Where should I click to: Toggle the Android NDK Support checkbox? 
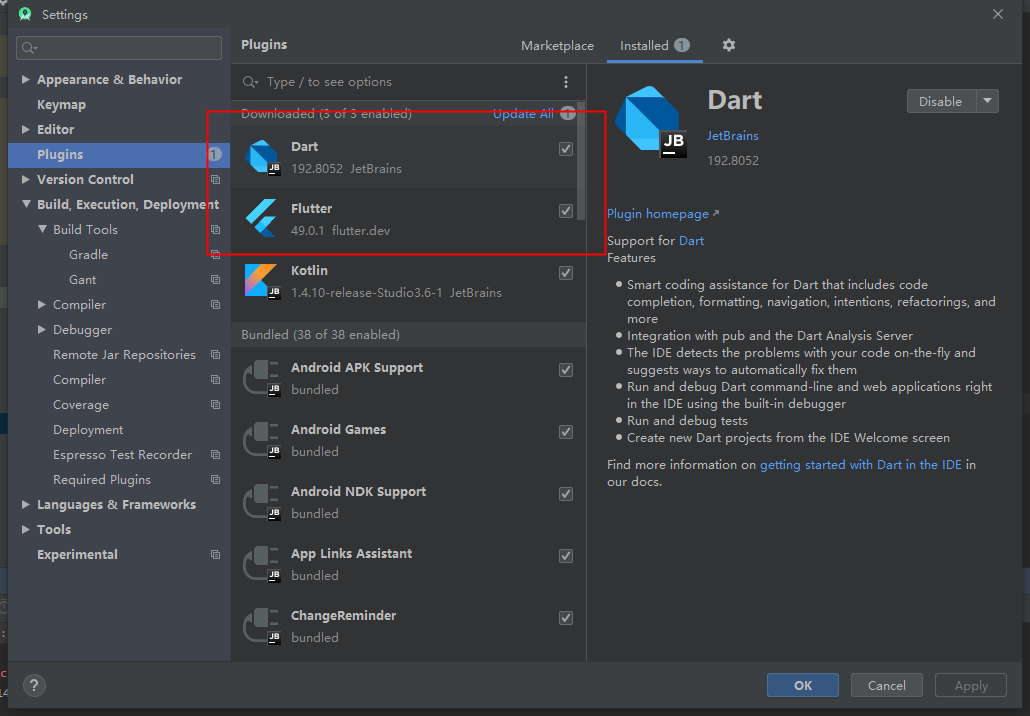tap(566, 494)
